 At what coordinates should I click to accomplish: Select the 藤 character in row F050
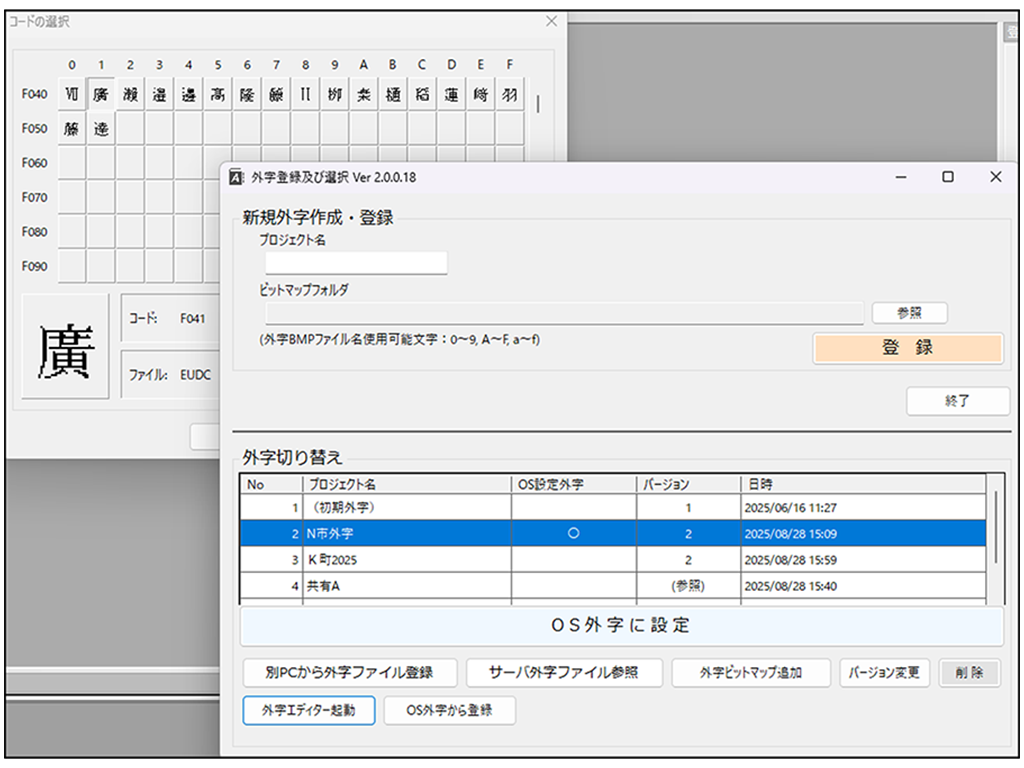72,128
